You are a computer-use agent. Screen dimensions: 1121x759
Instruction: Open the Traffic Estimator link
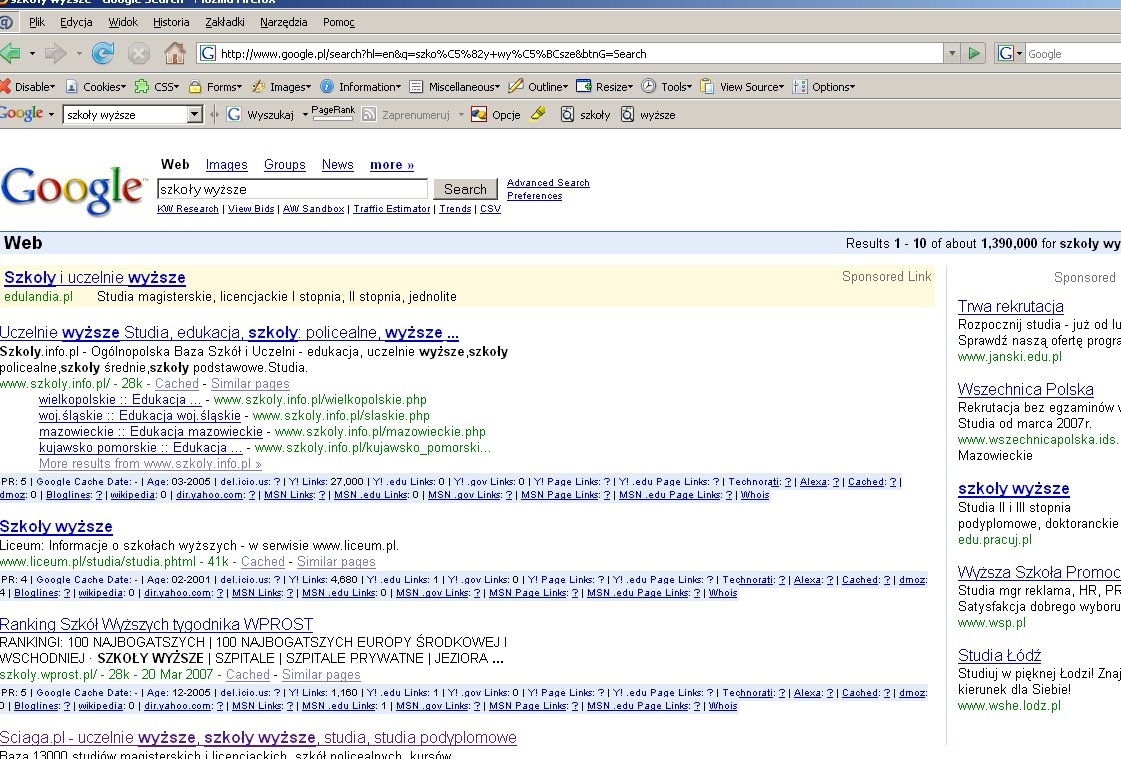point(392,209)
